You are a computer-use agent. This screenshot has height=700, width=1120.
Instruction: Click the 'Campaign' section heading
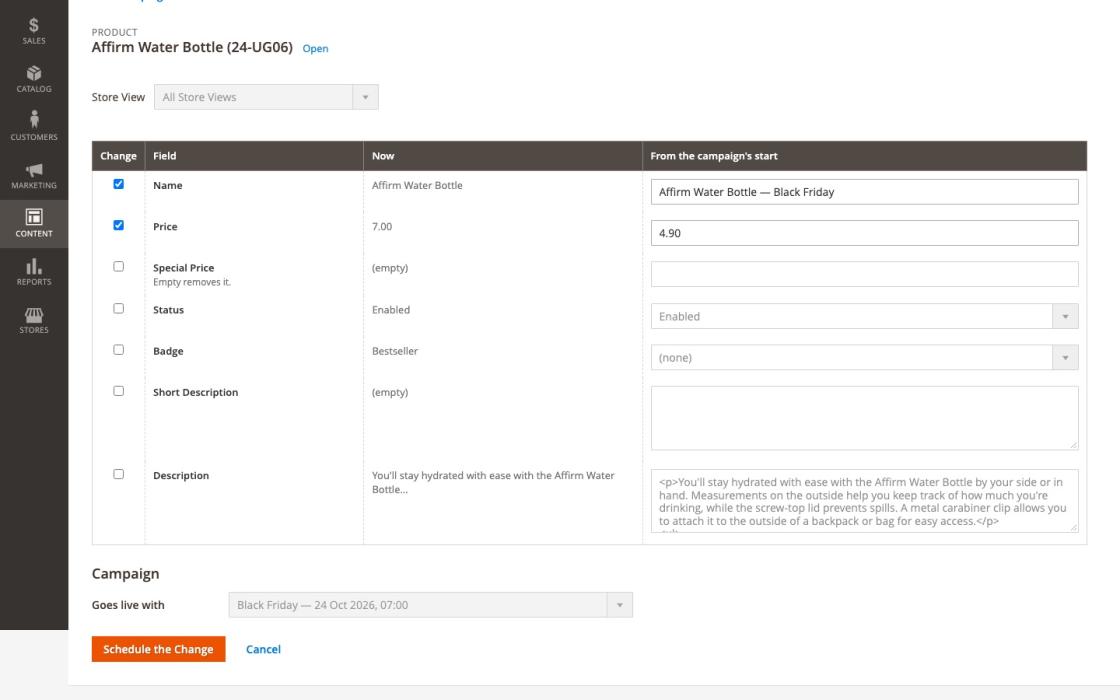point(125,574)
